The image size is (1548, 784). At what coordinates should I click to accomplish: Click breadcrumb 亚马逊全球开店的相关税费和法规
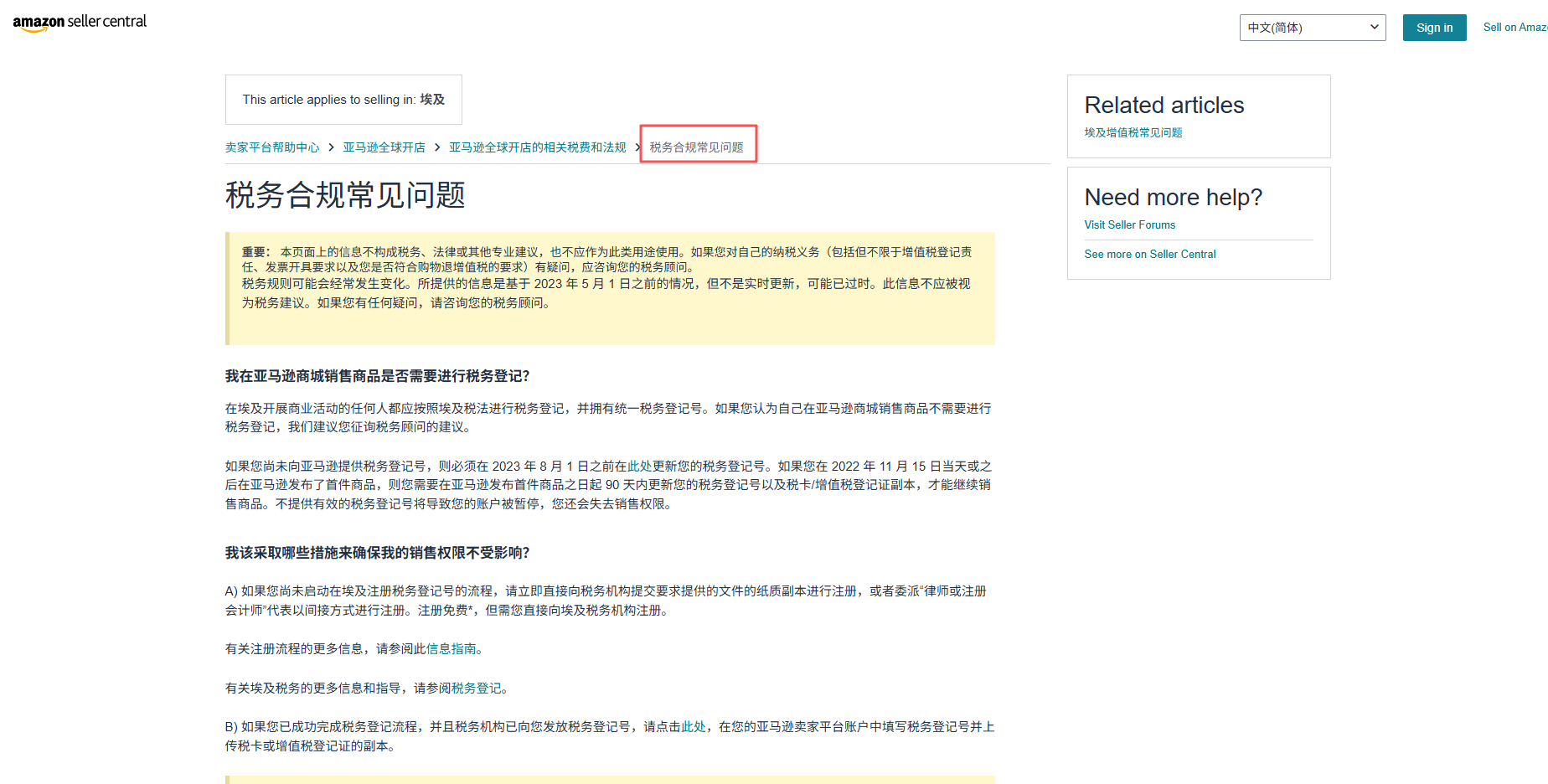pos(537,146)
